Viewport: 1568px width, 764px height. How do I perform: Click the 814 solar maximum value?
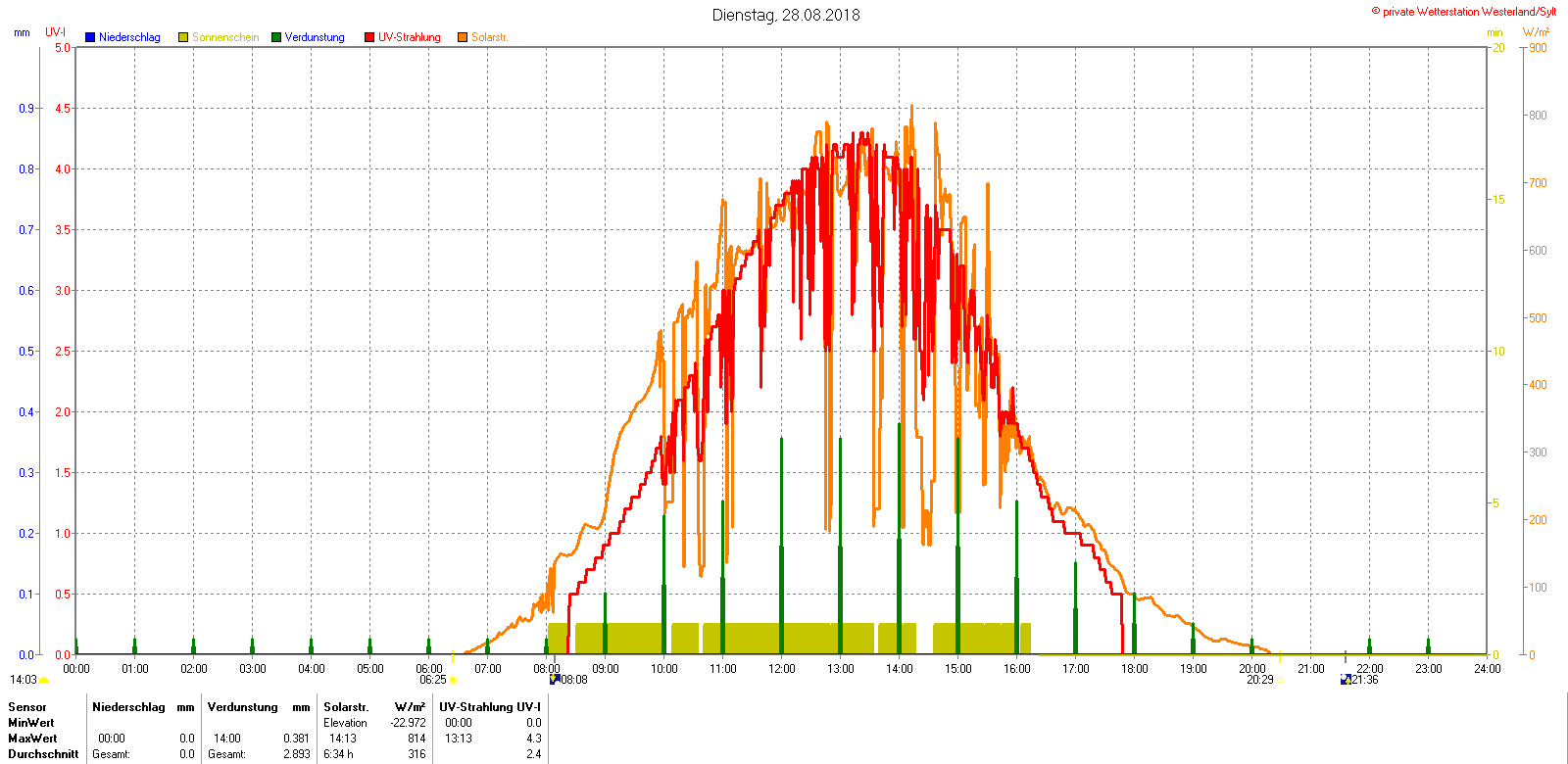click(x=416, y=739)
